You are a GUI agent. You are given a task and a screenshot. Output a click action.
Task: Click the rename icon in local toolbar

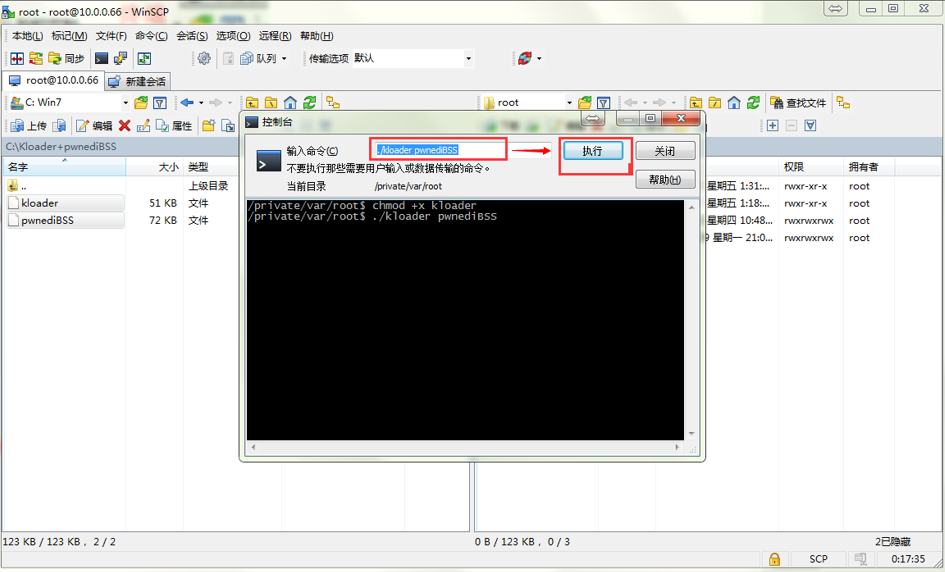[x=143, y=125]
